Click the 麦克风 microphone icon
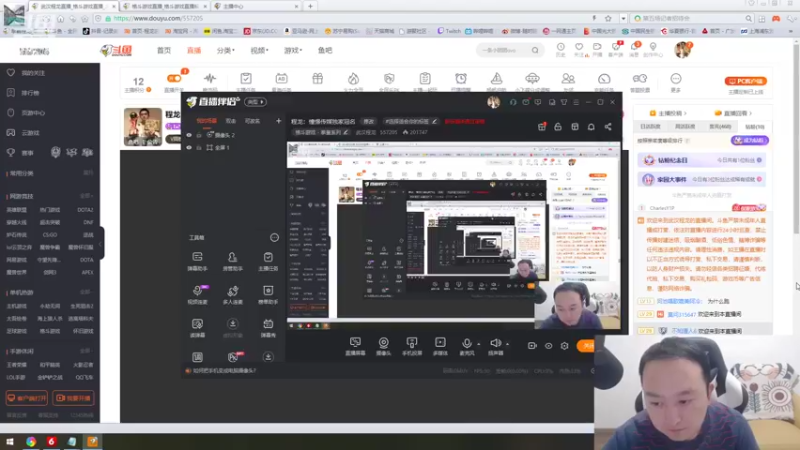800x450 pixels. tap(466, 343)
